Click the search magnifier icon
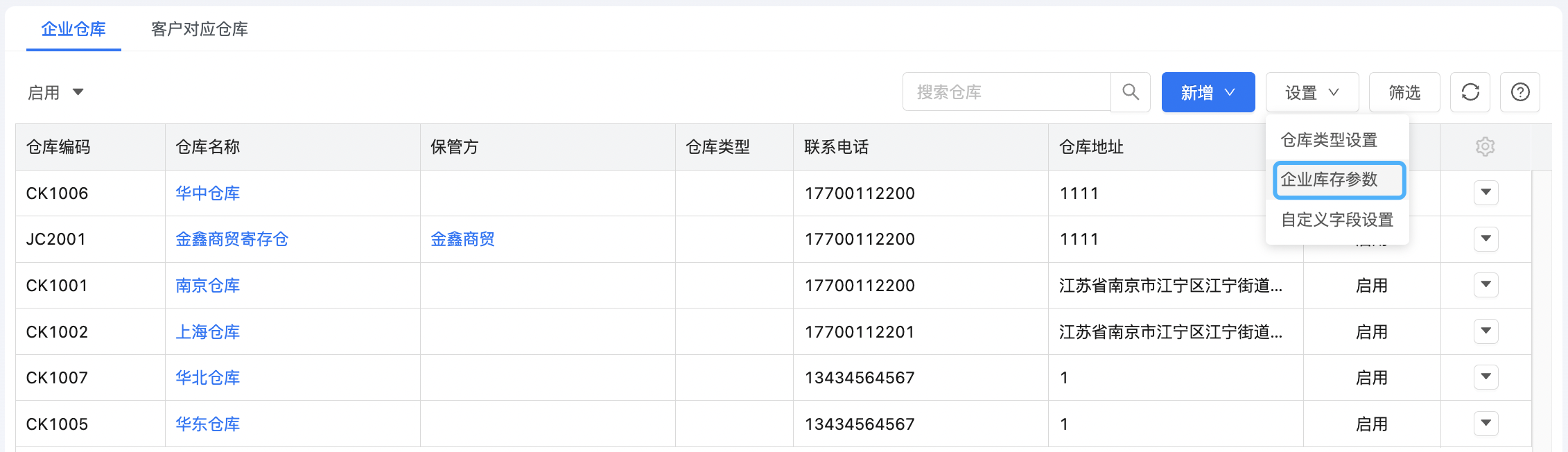Screen dimensions: 1568x452 tap(1130, 92)
